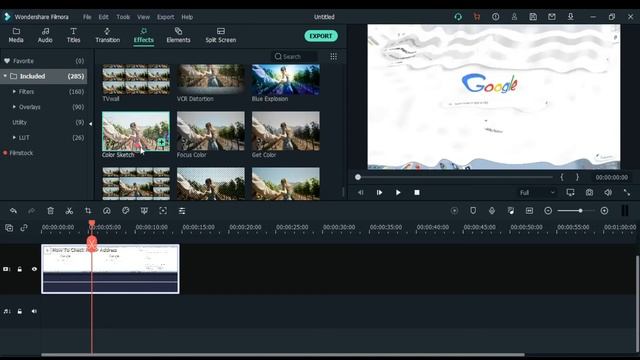Image resolution: width=640 pixels, height=360 pixels.
Task: Click the preview volume speaker icon
Action: coord(608,192)
